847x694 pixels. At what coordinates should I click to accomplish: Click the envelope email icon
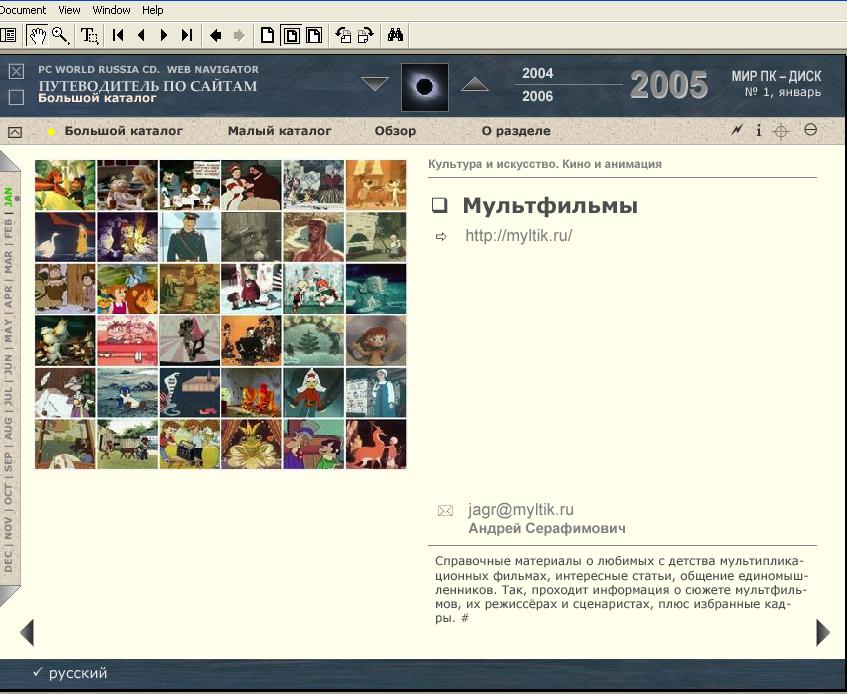pyautogui.click(x=445, y=510)
